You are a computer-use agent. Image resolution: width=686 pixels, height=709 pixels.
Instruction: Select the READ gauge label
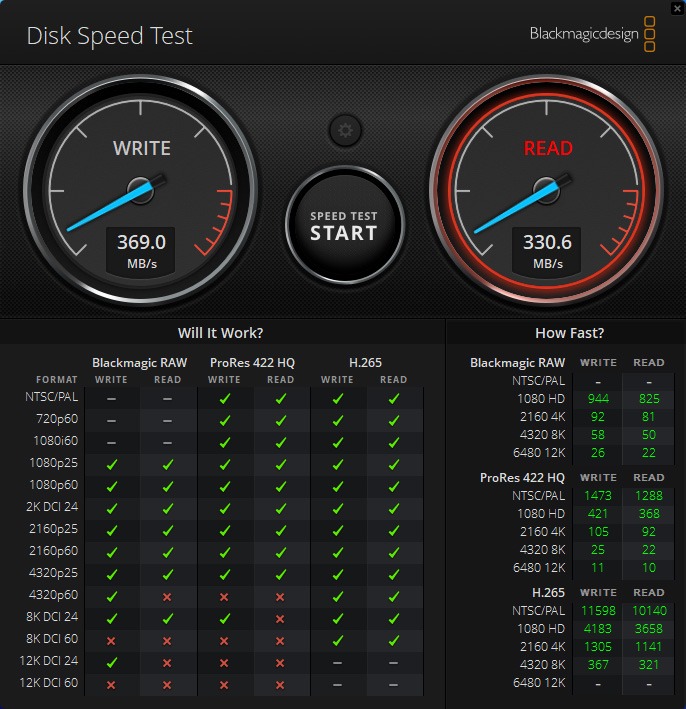tap(548, 148)
